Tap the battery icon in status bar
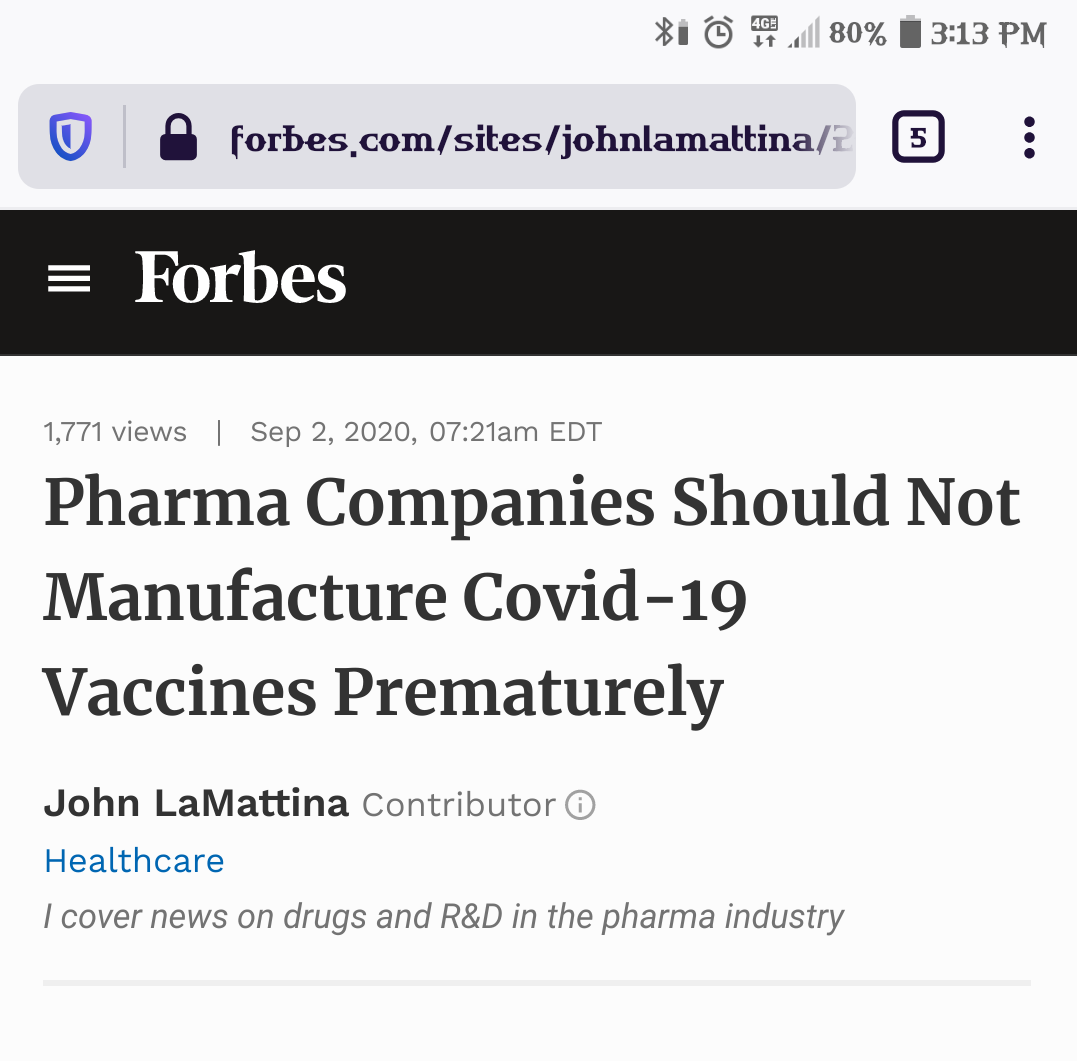 [x=909, y=33]
